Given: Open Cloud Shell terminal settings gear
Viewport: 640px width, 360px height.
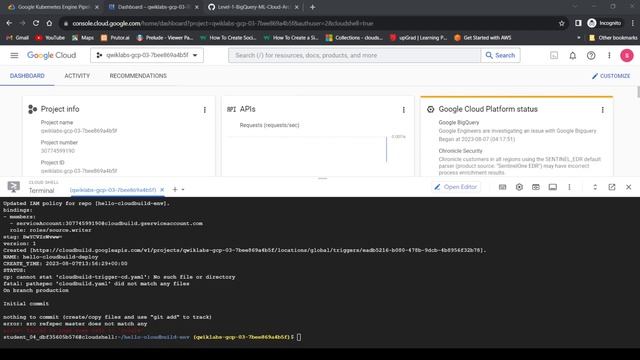Looking at the screenshot, I should pos(519,187).
